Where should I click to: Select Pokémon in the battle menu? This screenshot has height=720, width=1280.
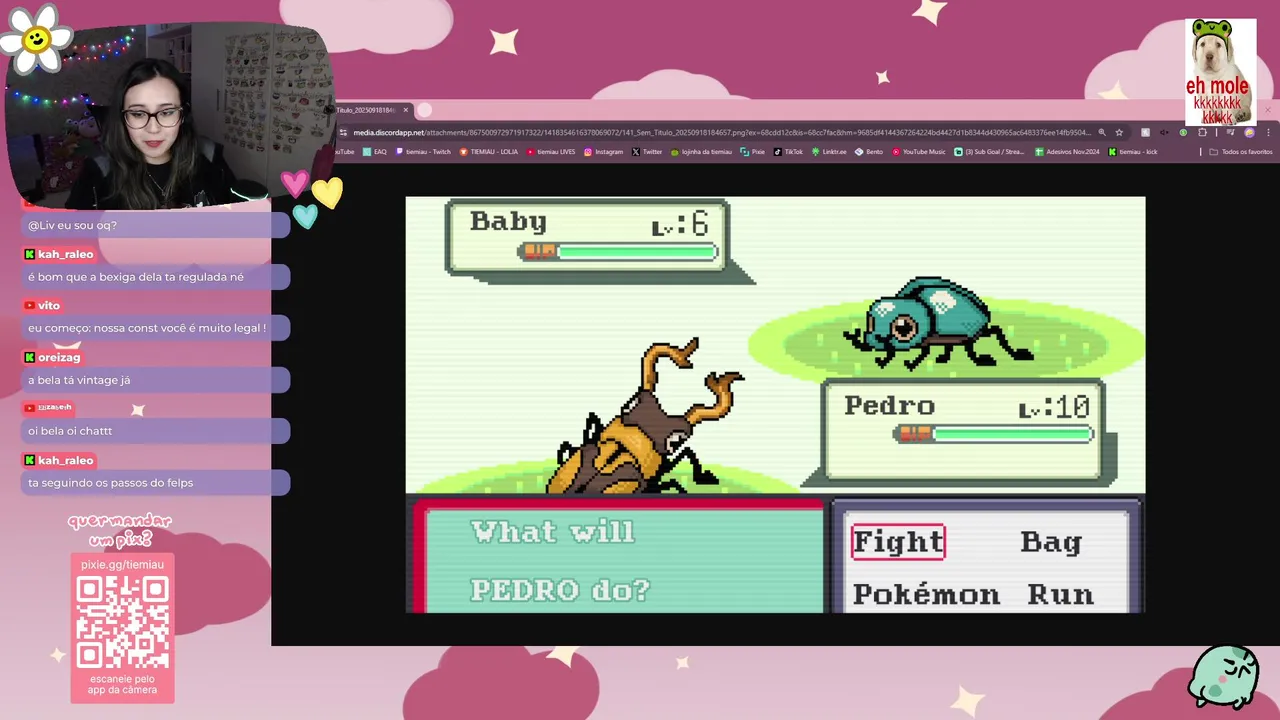pos(925,594)
